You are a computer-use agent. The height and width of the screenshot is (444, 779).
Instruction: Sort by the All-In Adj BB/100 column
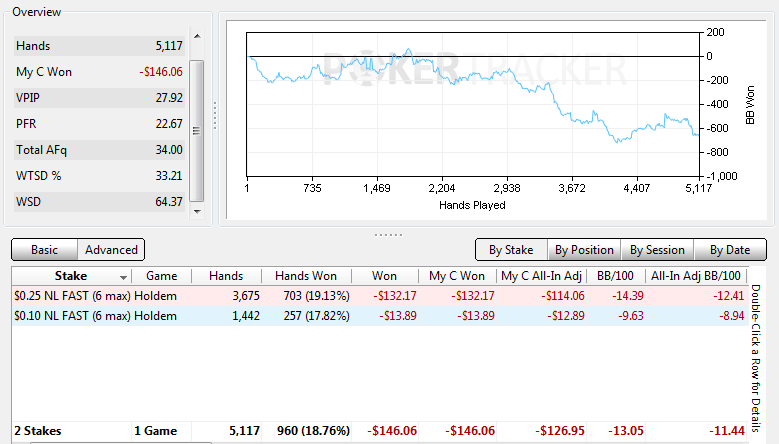[x=696, y=276]
